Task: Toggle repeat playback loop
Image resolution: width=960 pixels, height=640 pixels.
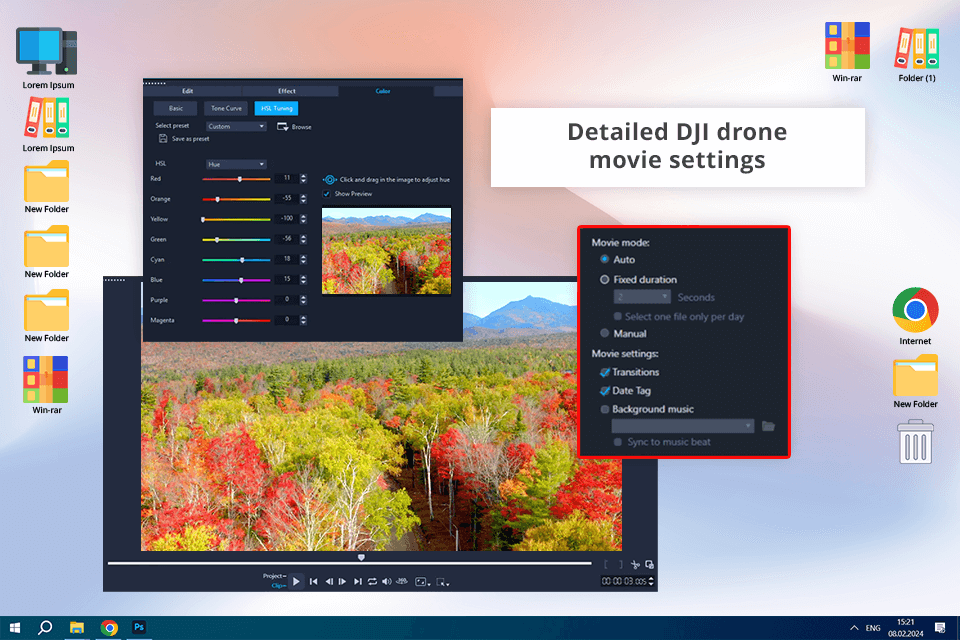Action: [x=372, y=581]
